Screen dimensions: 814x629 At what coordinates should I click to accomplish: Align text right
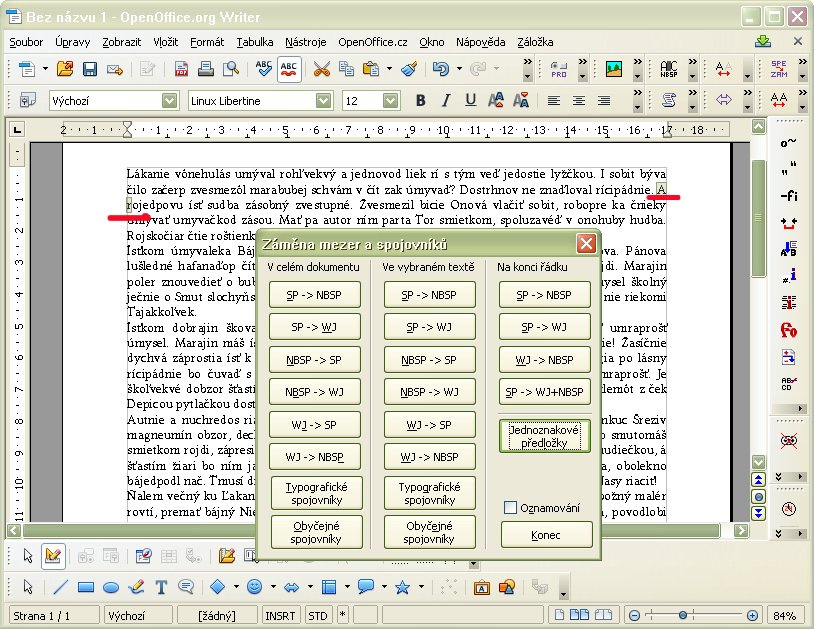point(604,100)
